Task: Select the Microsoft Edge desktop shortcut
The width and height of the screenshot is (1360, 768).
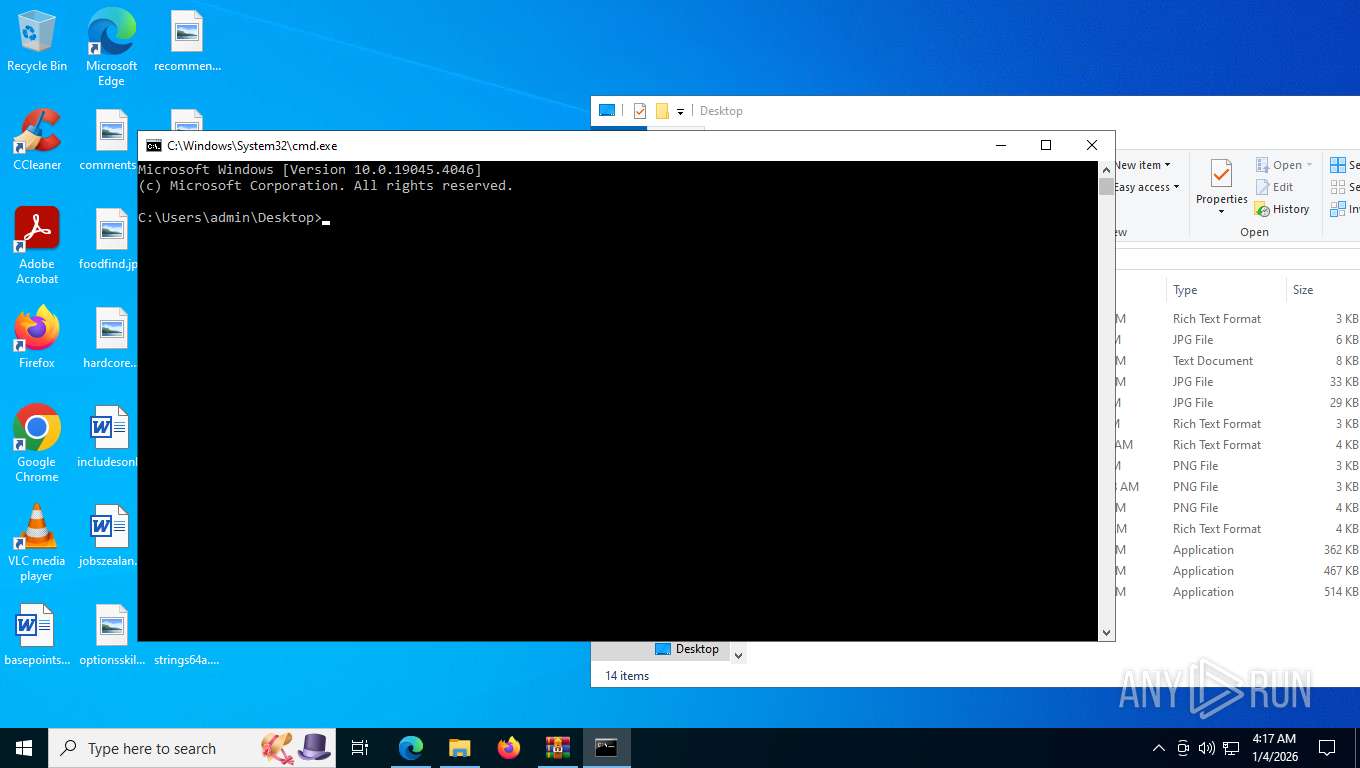Action: click(111, 48)
